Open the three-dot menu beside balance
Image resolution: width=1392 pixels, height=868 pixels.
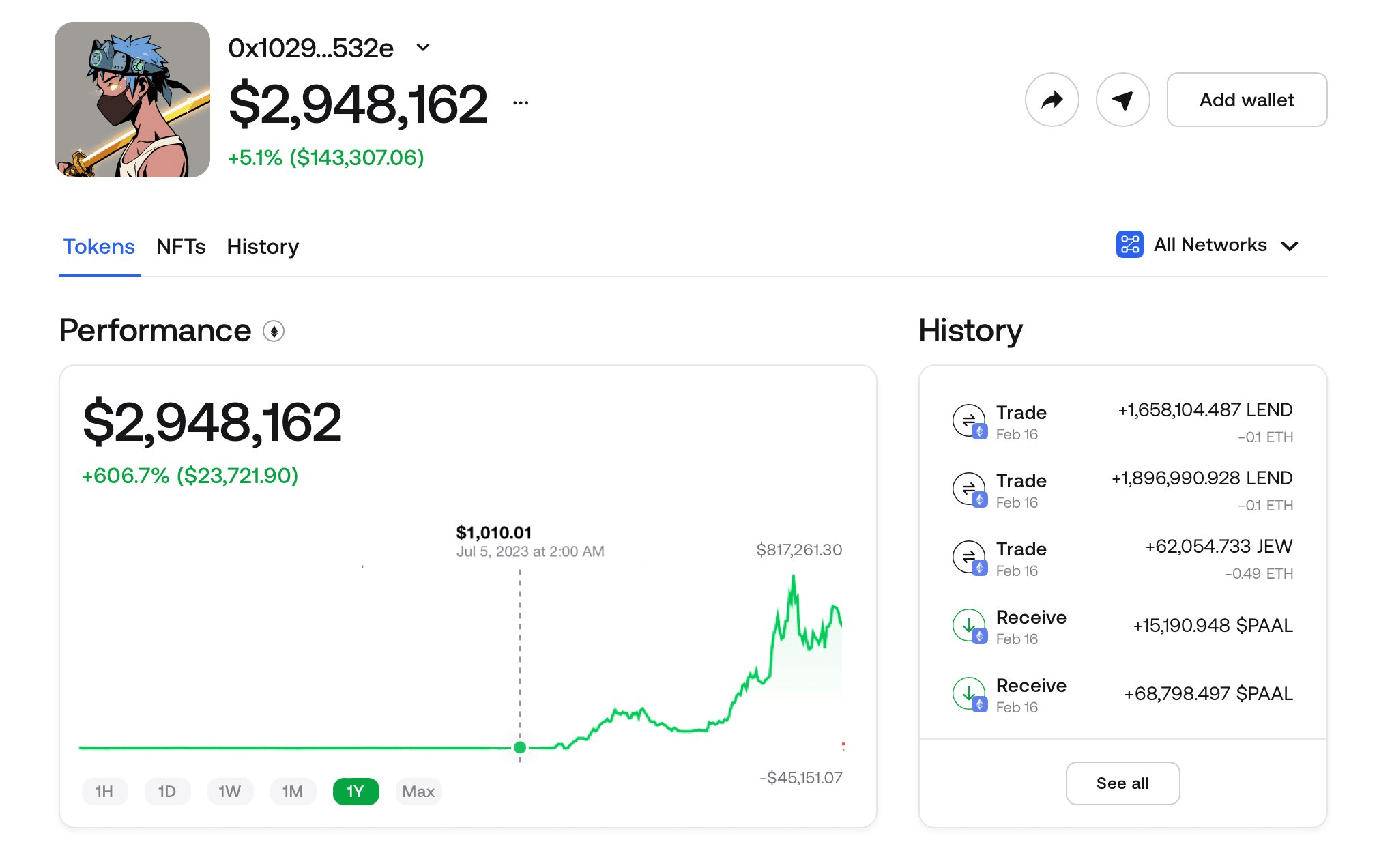click(x=521, y=103)
